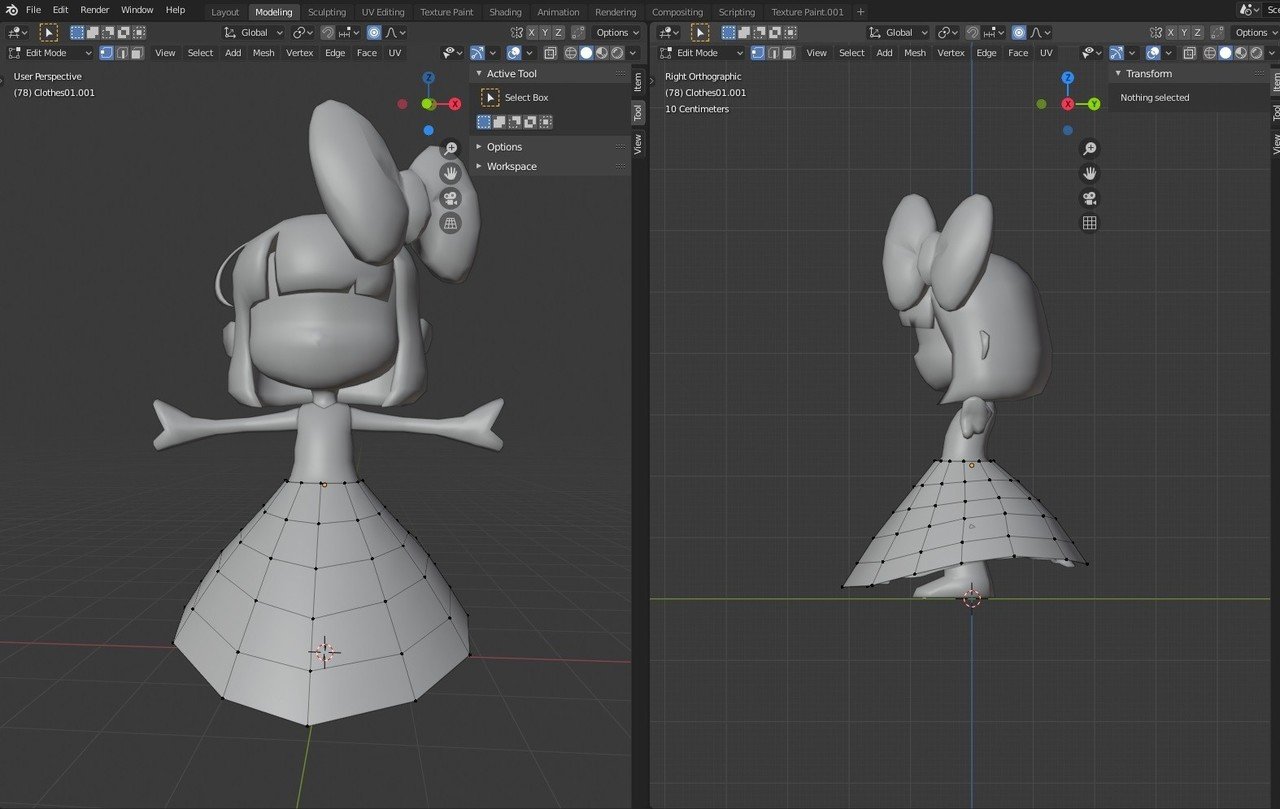Click zoom navigation icon in left viewport
The width and height of the screenshot is (1280, 809).
[x=451, y=148]
